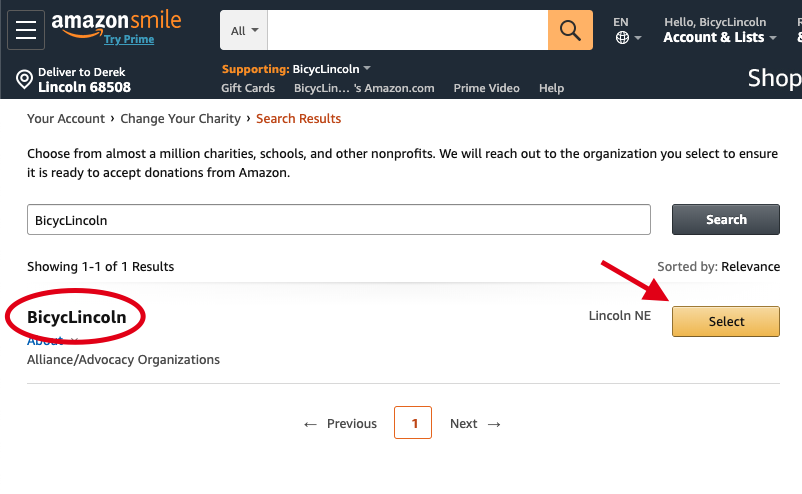802x494 pixels.
Task: Select BicycLincoln as your charity
Action: [x=726, y=322]
